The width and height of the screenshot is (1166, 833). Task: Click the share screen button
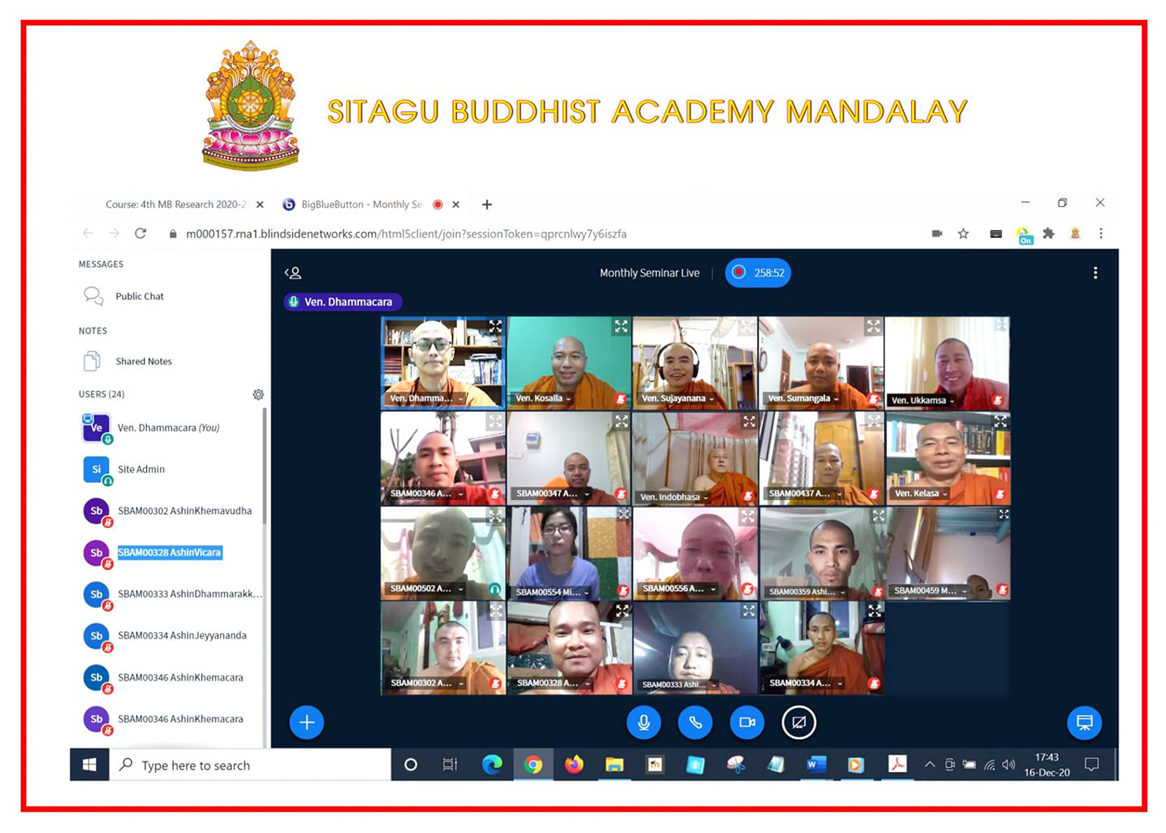pyautogui.click(x=799, y=722)
